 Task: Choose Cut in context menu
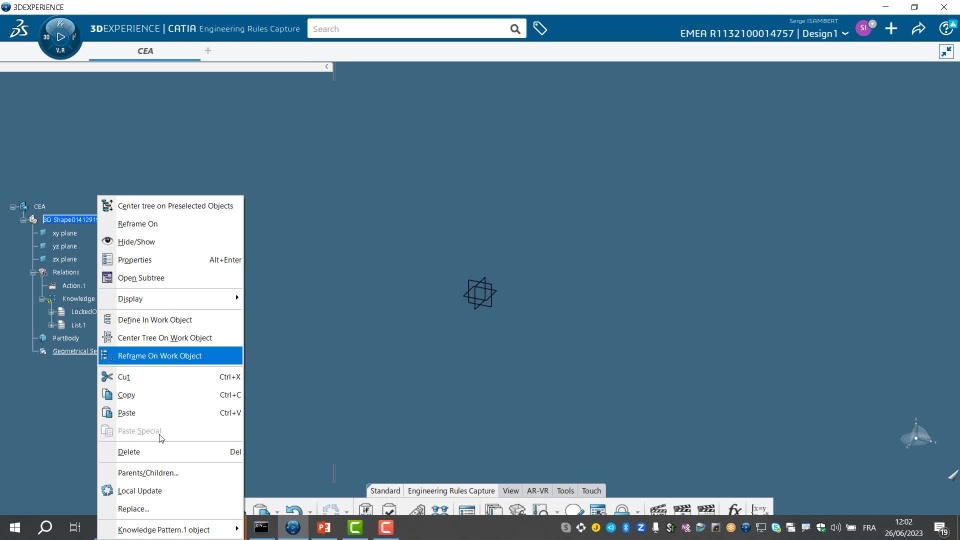click(171, 377)
